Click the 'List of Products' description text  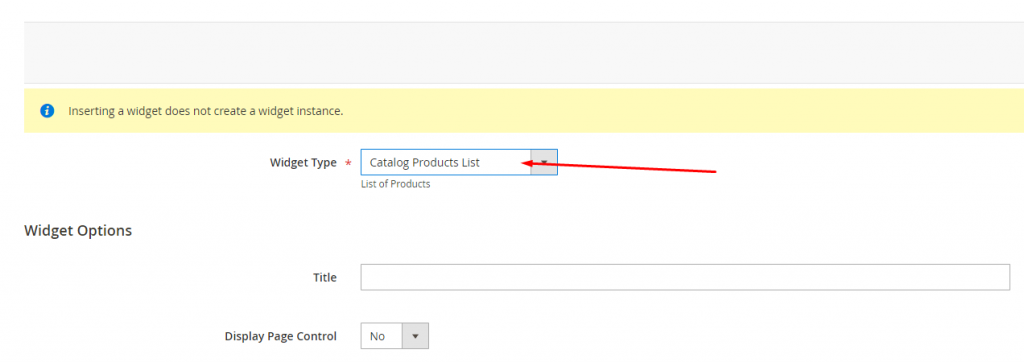coord(396,184)
